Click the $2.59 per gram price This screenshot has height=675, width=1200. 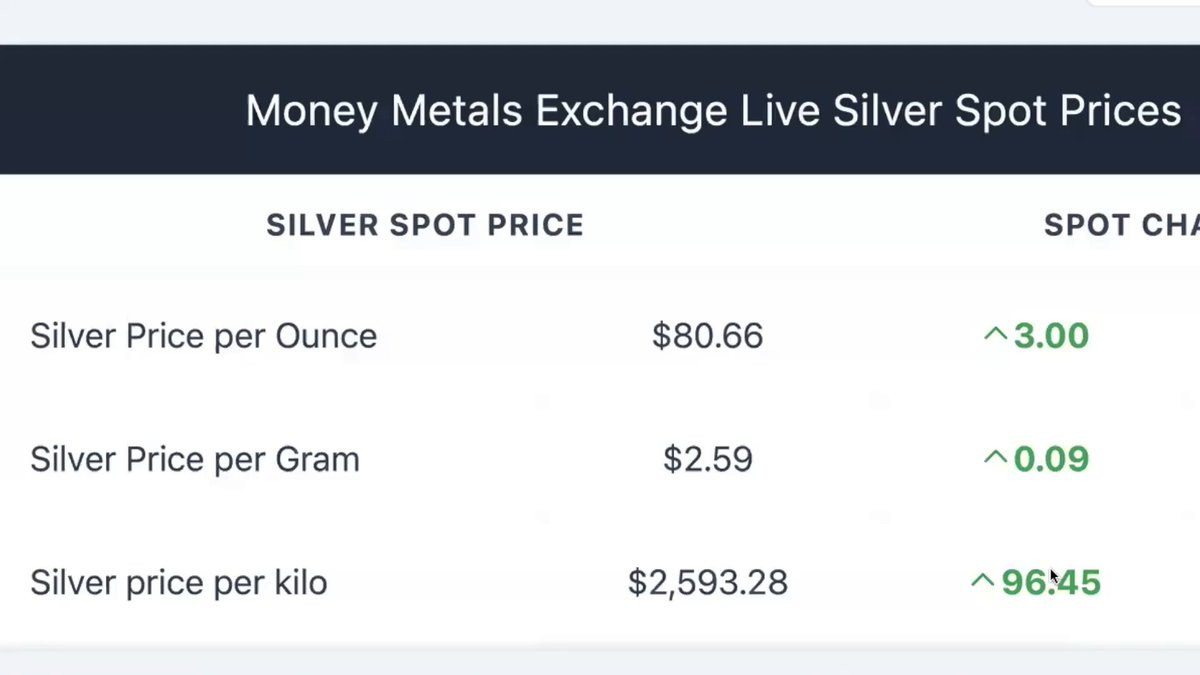[x=707, y=460]
